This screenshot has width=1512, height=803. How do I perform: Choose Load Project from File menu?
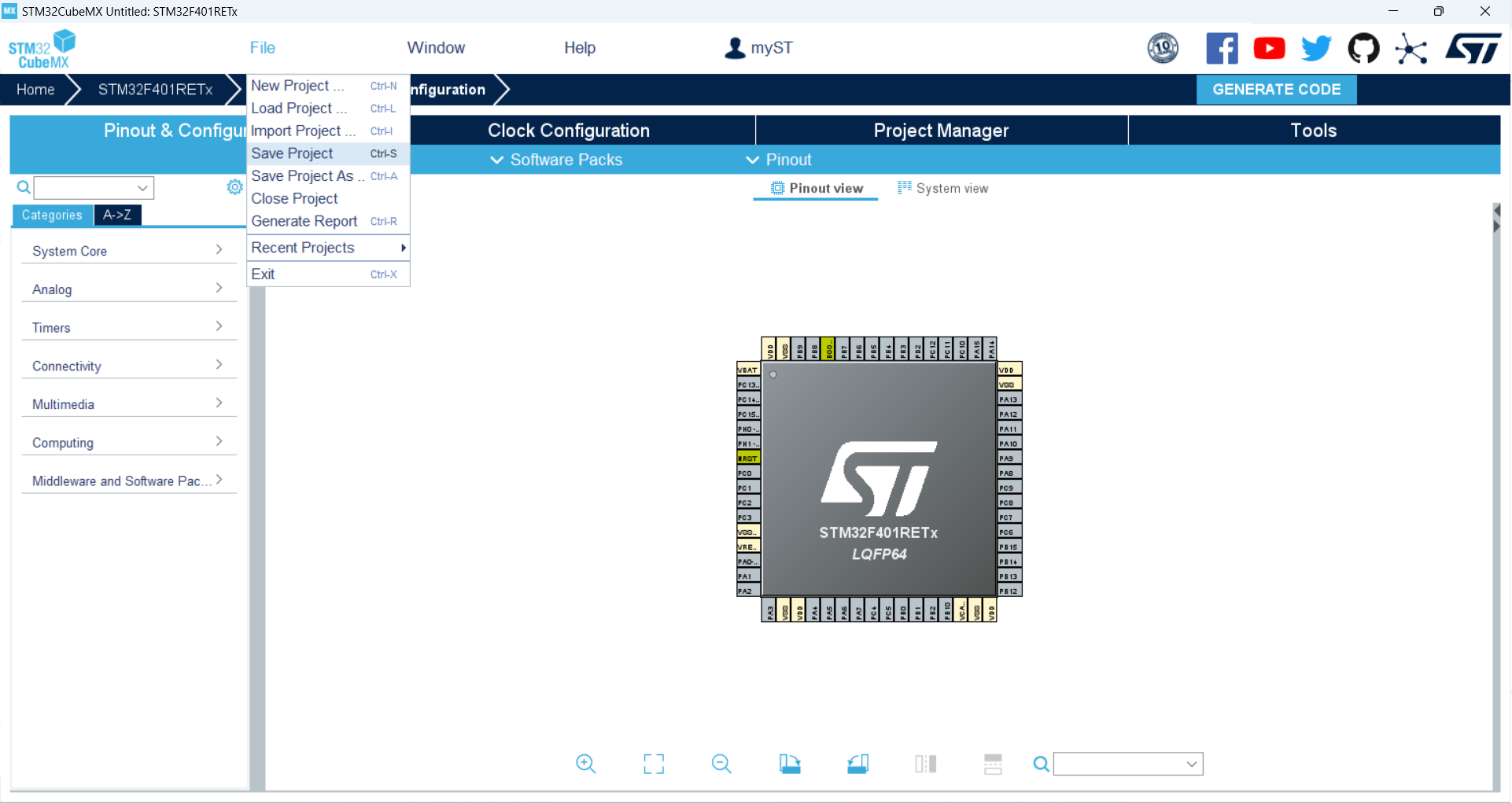(328, 109)
